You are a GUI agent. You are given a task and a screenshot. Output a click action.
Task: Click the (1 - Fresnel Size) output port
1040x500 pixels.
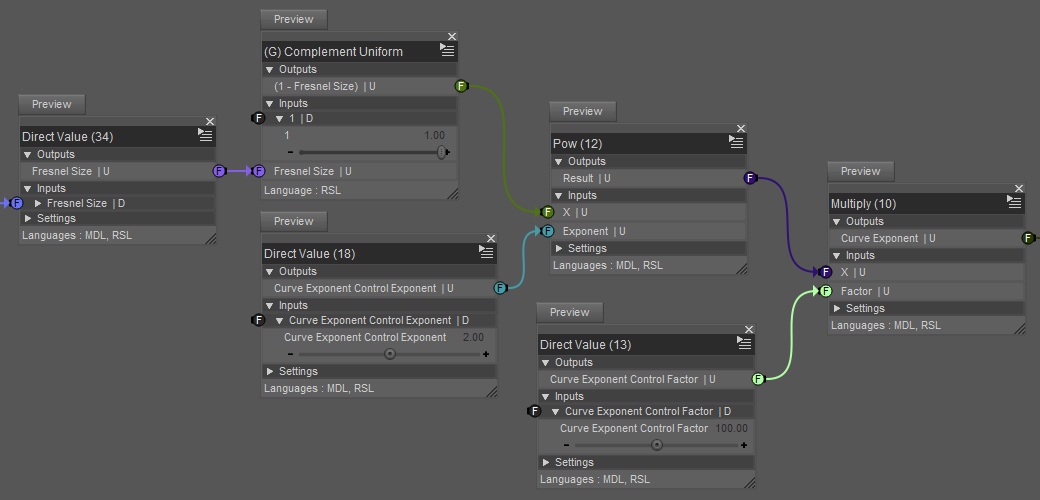(461, 86)
